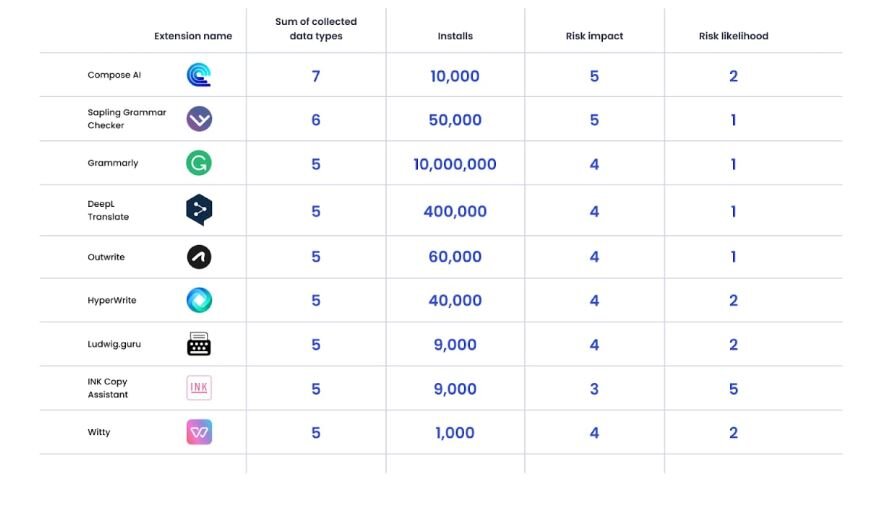This screenshot has width=893, height=524.
Task: Click the Witty gradient W icon
Action: tap(199, 432)
